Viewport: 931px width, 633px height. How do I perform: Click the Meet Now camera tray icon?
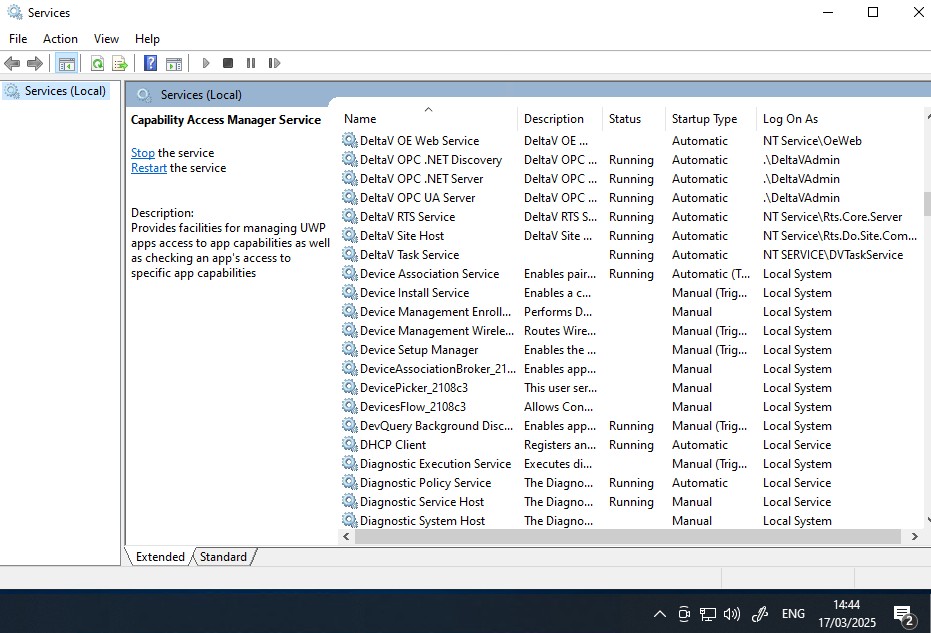(x=684, y=613)
